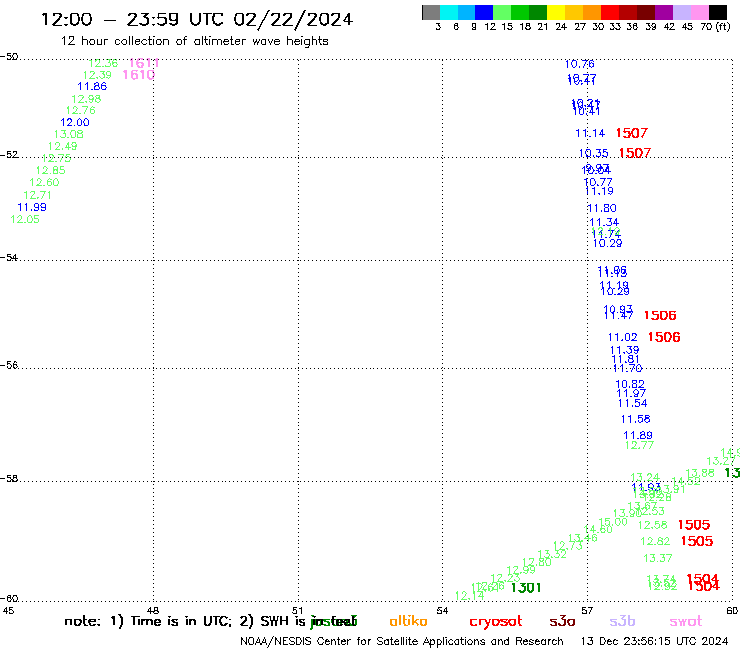Click the pink '1610' time label

139,75
